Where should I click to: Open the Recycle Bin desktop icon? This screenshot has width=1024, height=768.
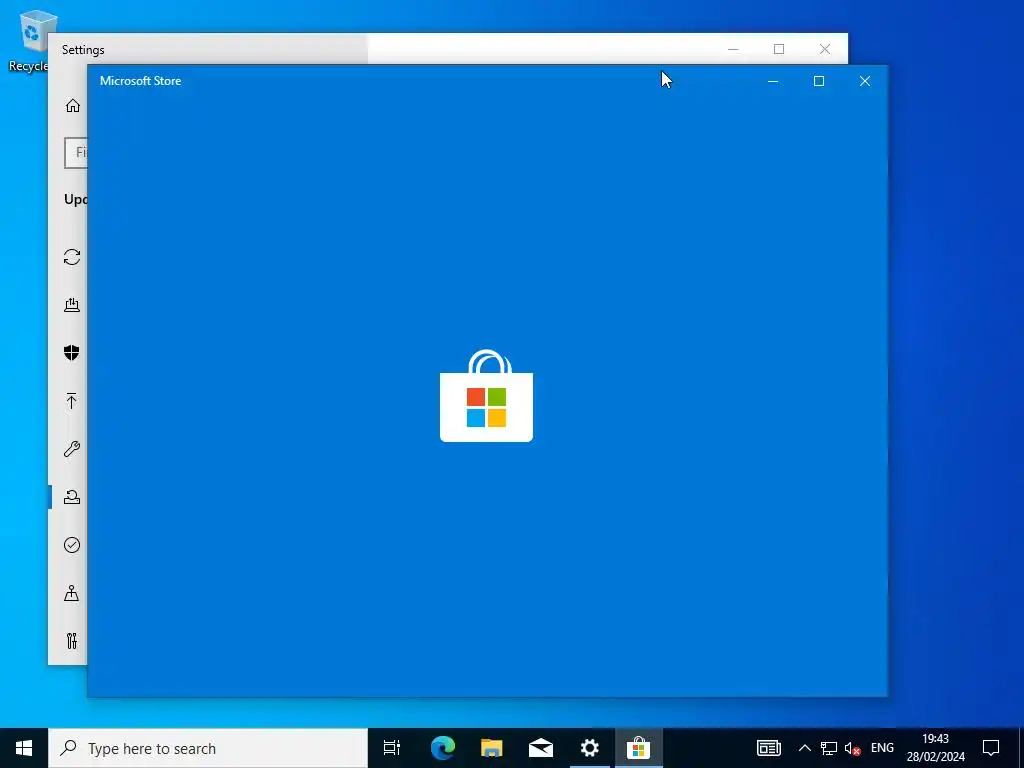(x=31, y=40)
